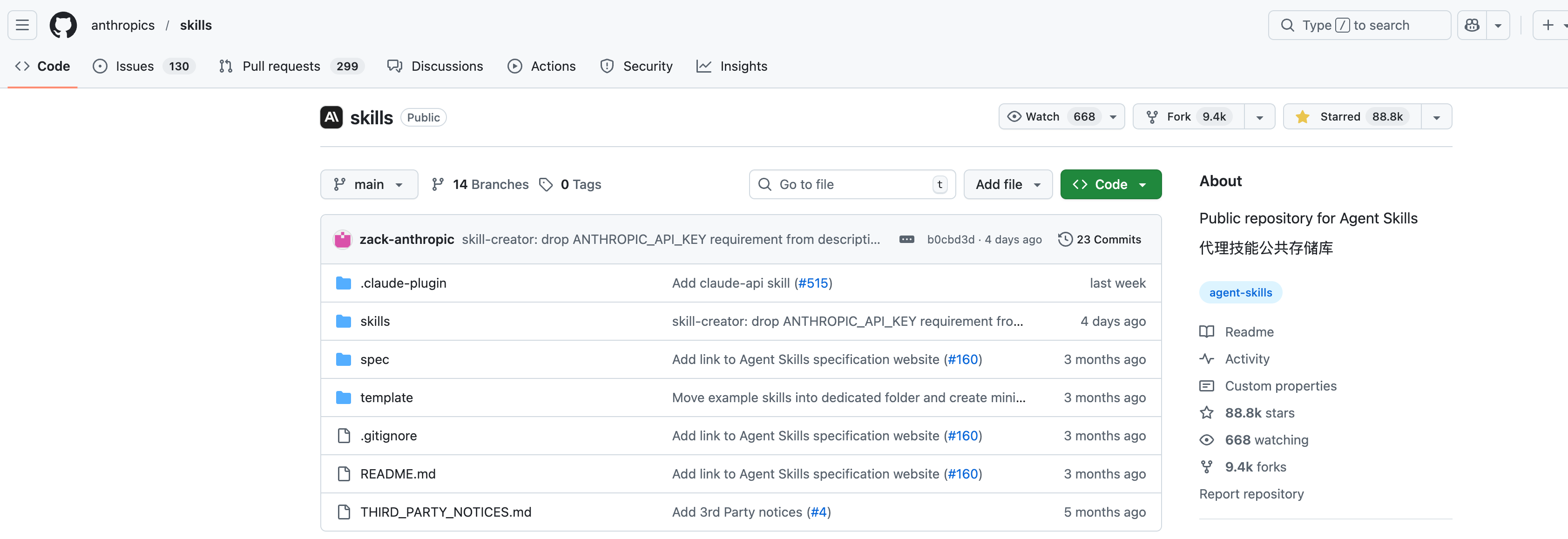Click zack-anthropic's avatar in commit row

pyautogui.click(x=343, y=239)
